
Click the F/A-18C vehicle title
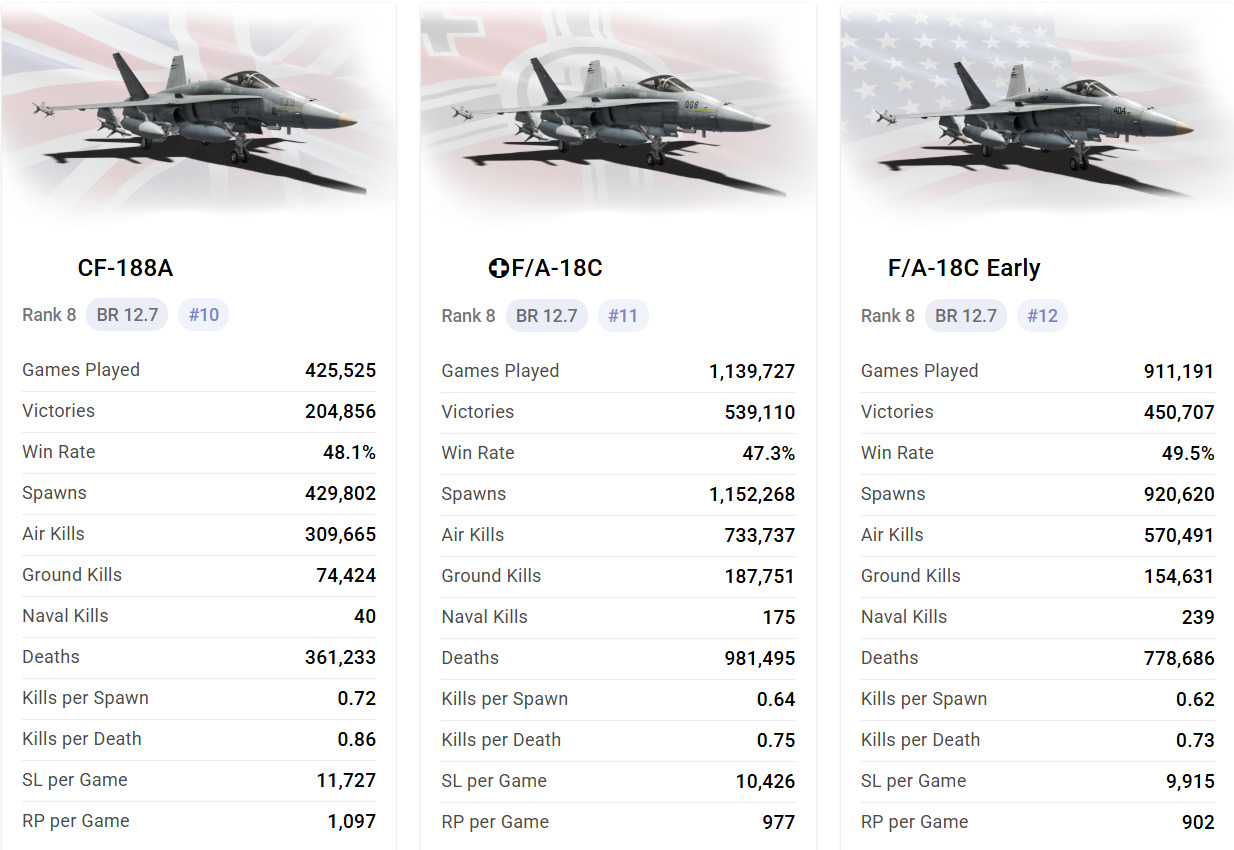[x=556, y=268]
